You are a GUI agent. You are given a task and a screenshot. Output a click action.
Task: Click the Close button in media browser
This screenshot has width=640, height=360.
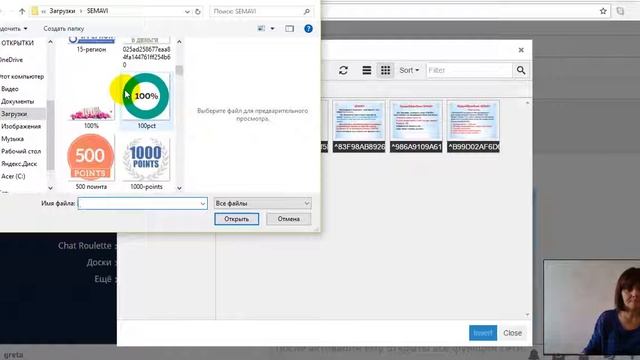tap(512, 333)
